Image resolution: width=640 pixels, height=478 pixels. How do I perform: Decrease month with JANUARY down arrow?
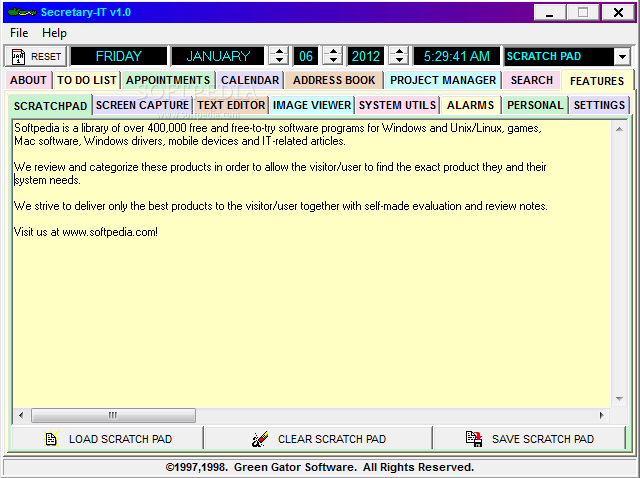279,60
